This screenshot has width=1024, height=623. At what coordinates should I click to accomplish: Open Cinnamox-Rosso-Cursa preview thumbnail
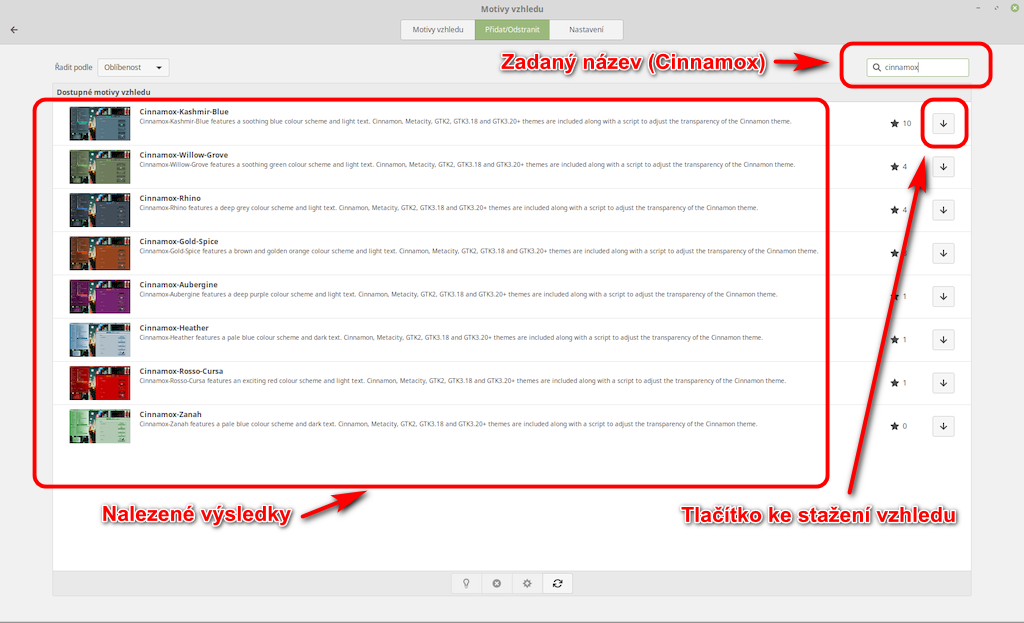(100, 383)
